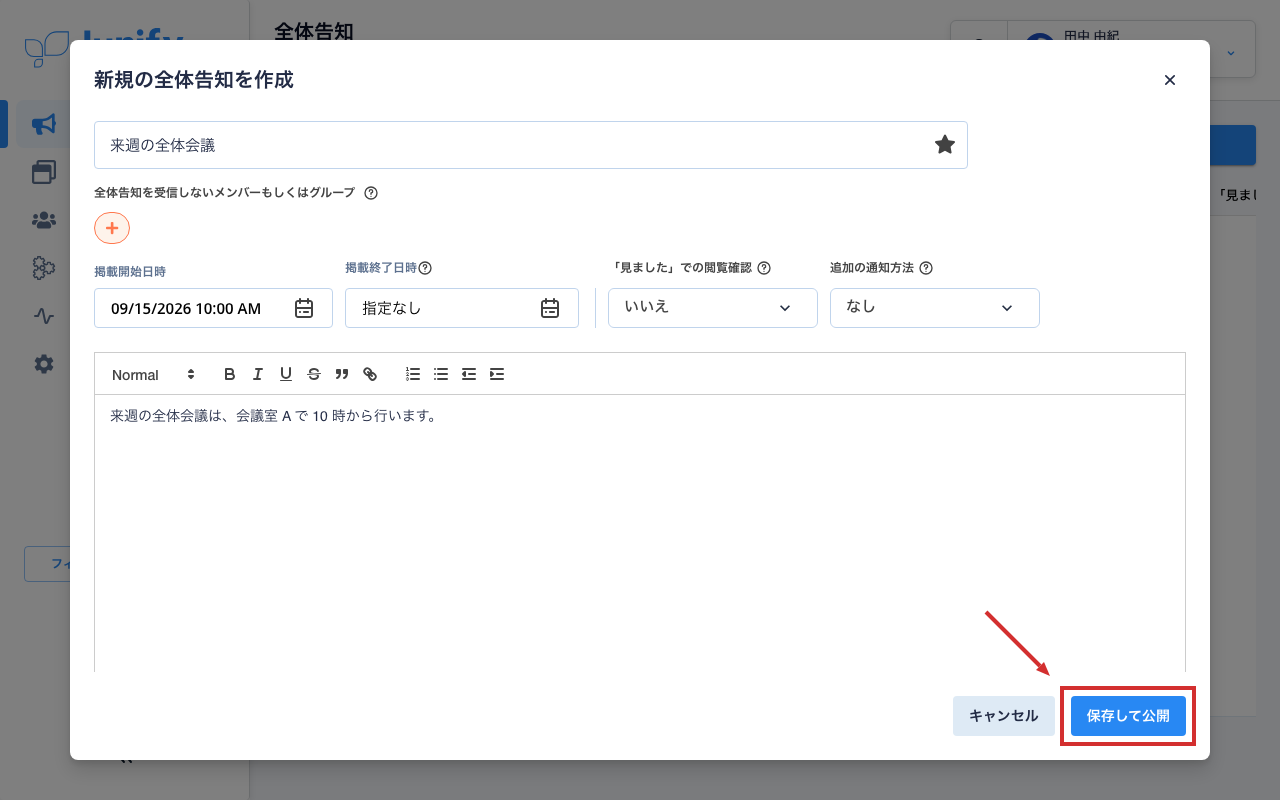The width and height of the screenshot is (1280, 800).
Task: Click the star icon in title field
Action: coord(944,145)
